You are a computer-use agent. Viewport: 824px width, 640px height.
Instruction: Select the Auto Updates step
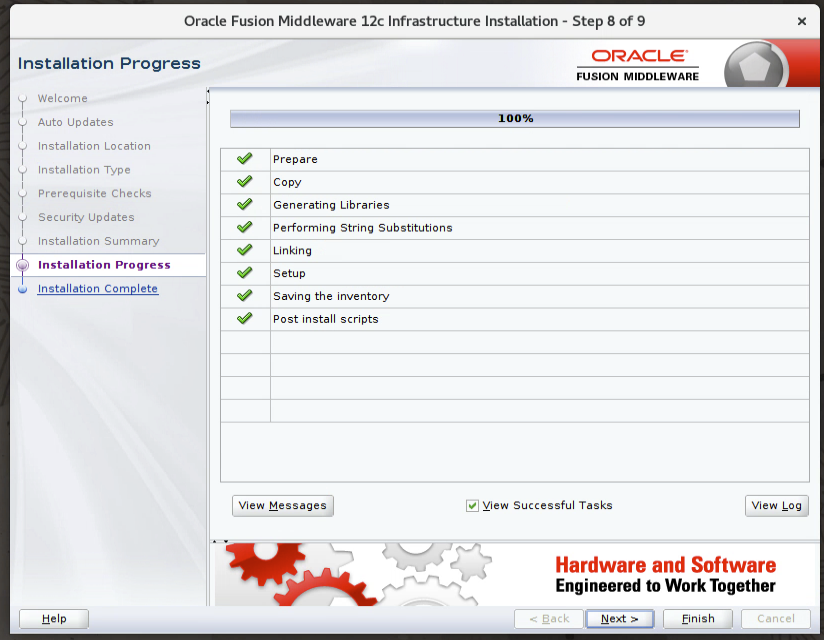[x=76, y=122]
